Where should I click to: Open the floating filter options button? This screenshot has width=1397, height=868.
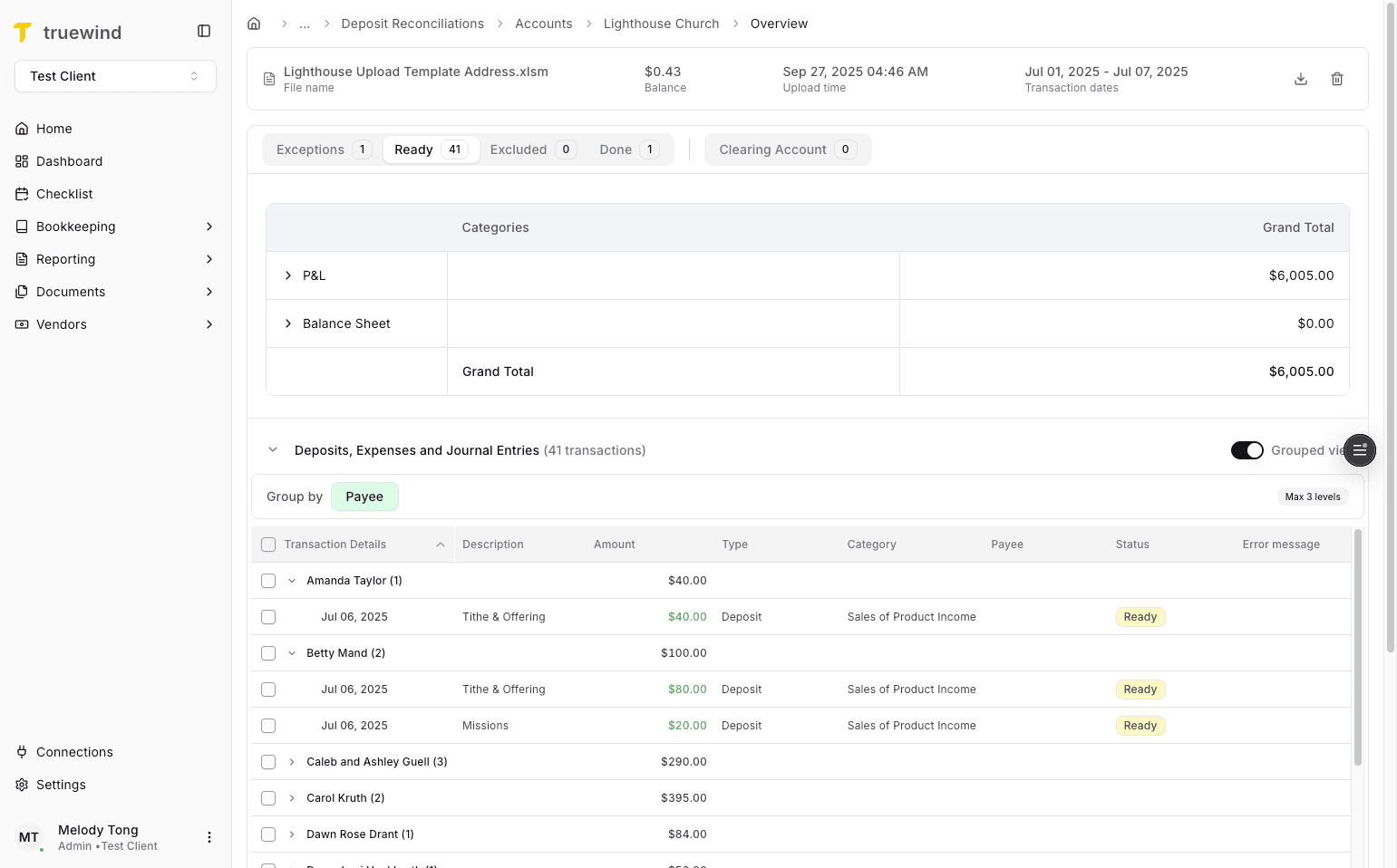pos(1359,450)
